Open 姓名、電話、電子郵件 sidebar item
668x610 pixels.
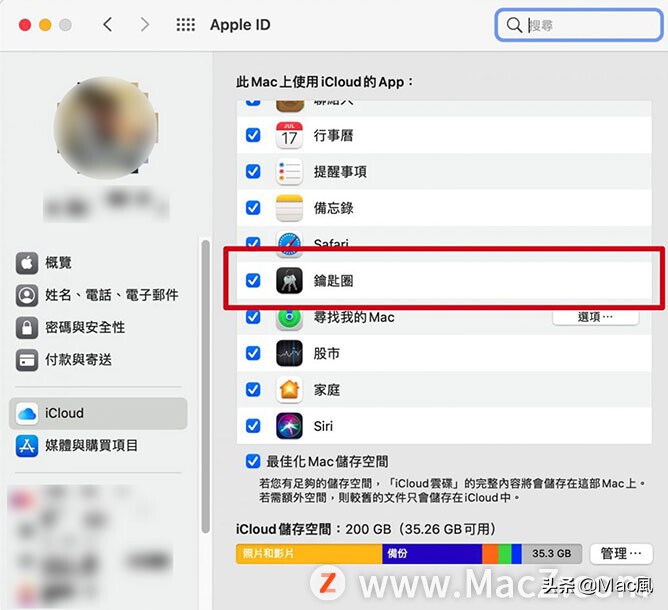pos(97,295)
